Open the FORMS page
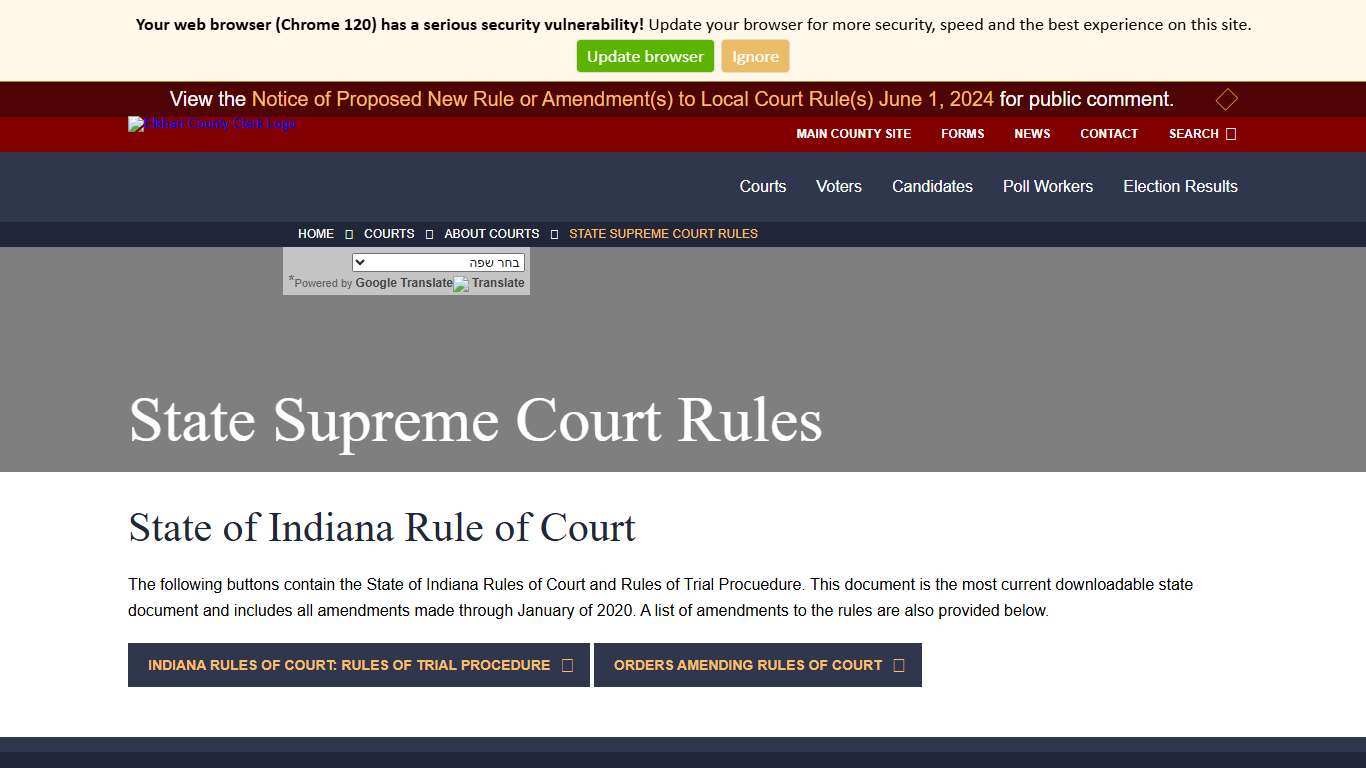This screenshot has height=768, width=1366. 962,133
